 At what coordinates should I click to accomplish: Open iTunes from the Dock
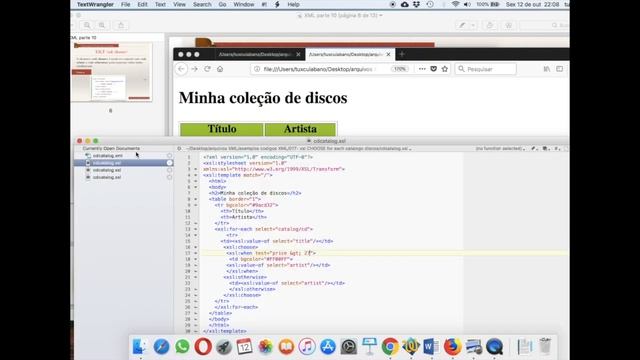click(307, 347)
